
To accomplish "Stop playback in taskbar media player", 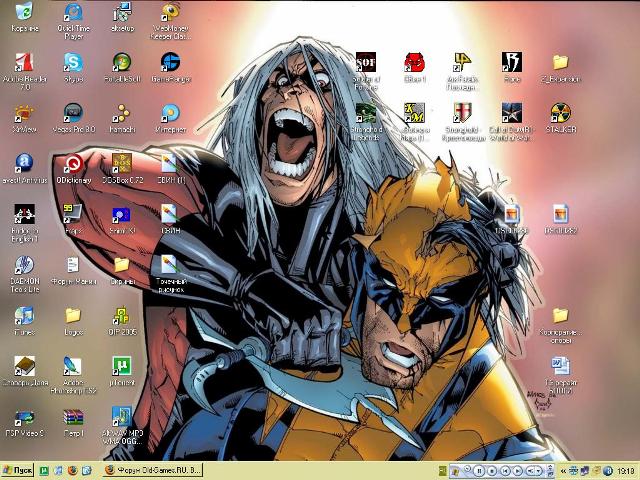I will (492, 471).
